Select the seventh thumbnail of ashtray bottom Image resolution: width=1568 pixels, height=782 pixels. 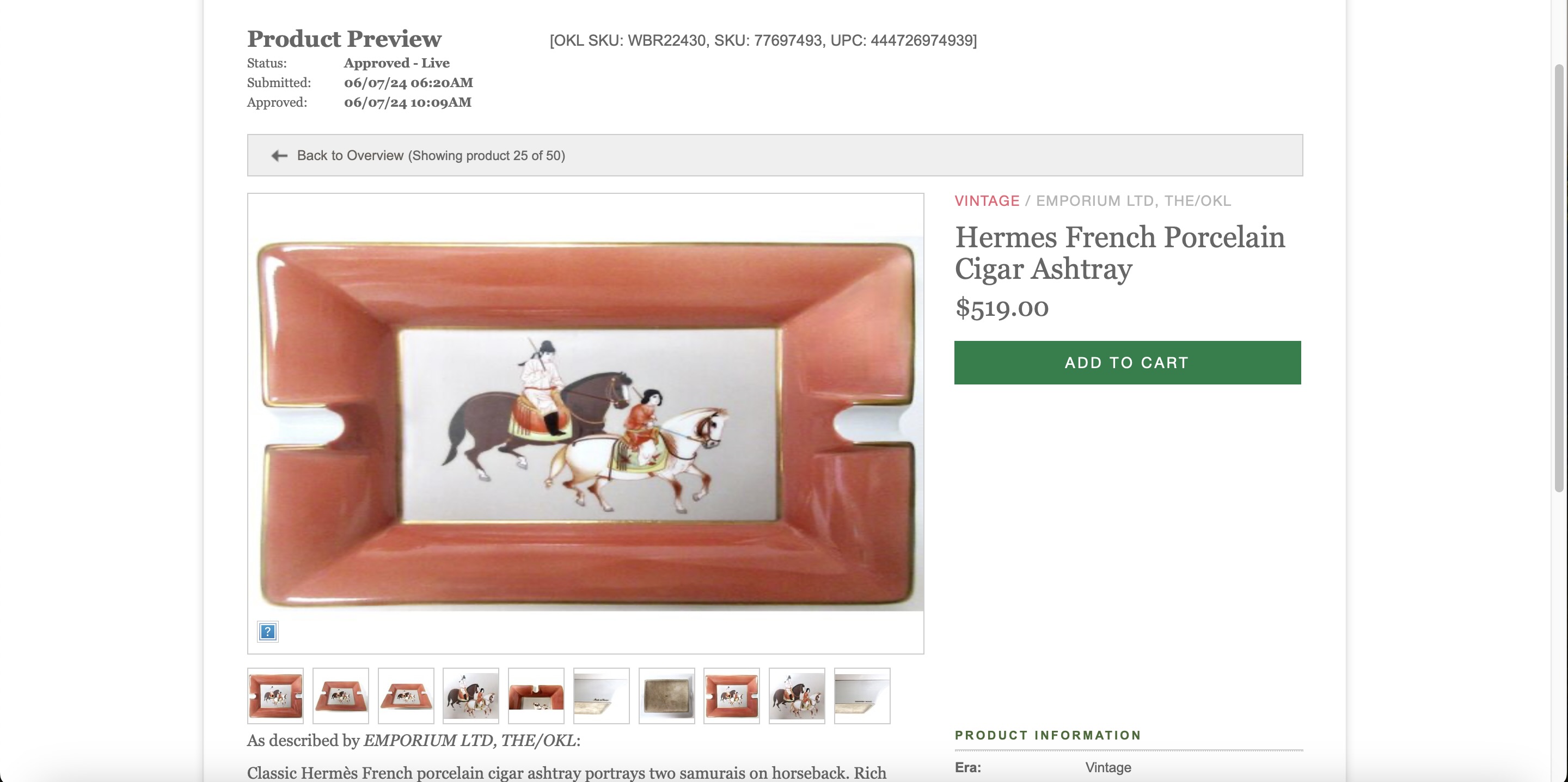click(666, 695)
